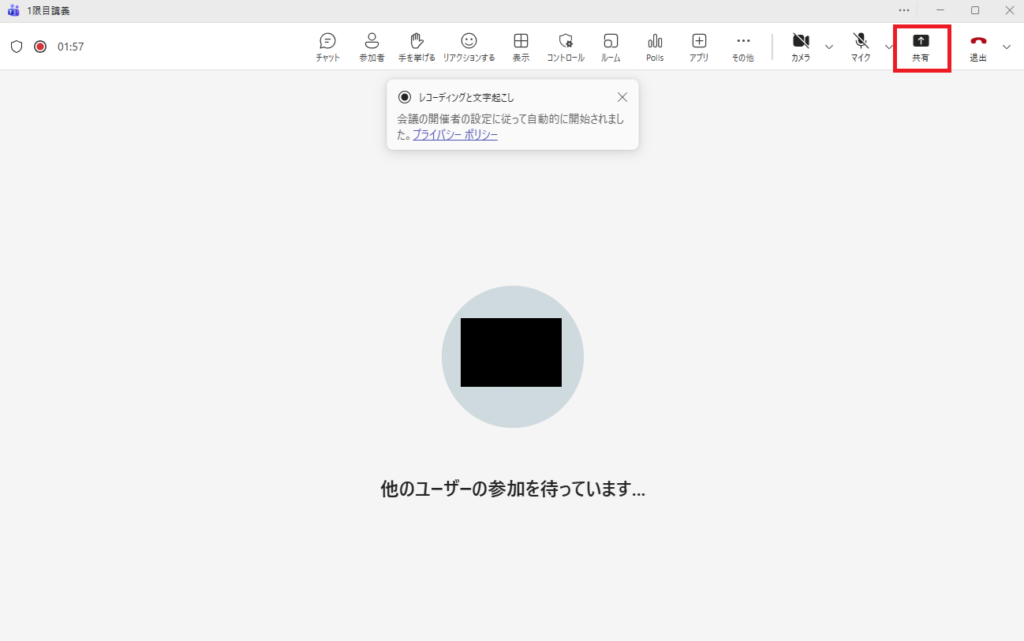This screenshot has width=1024, height=641.
Task: Open the その他 more options menu
Action: click(742, 46)
